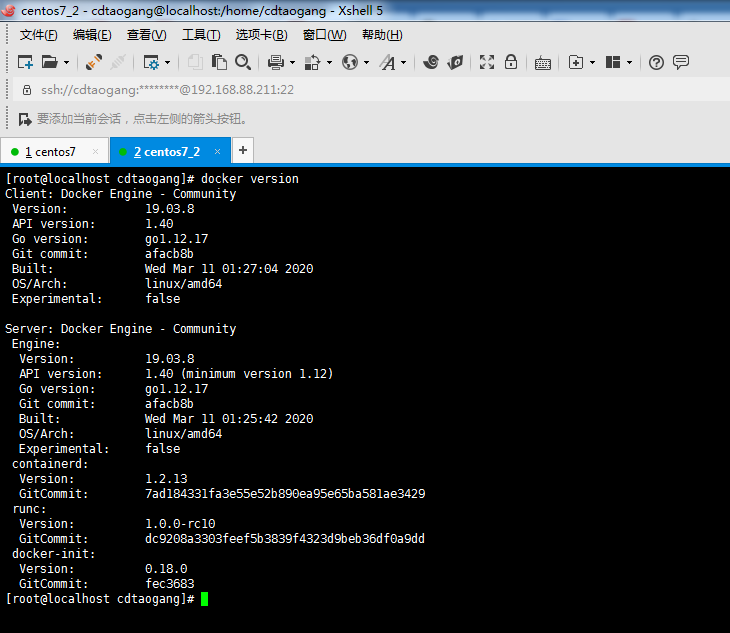Click the runc version '1.0.0-rc10'
Screen dimensions: 730x633
pos(180,524)
